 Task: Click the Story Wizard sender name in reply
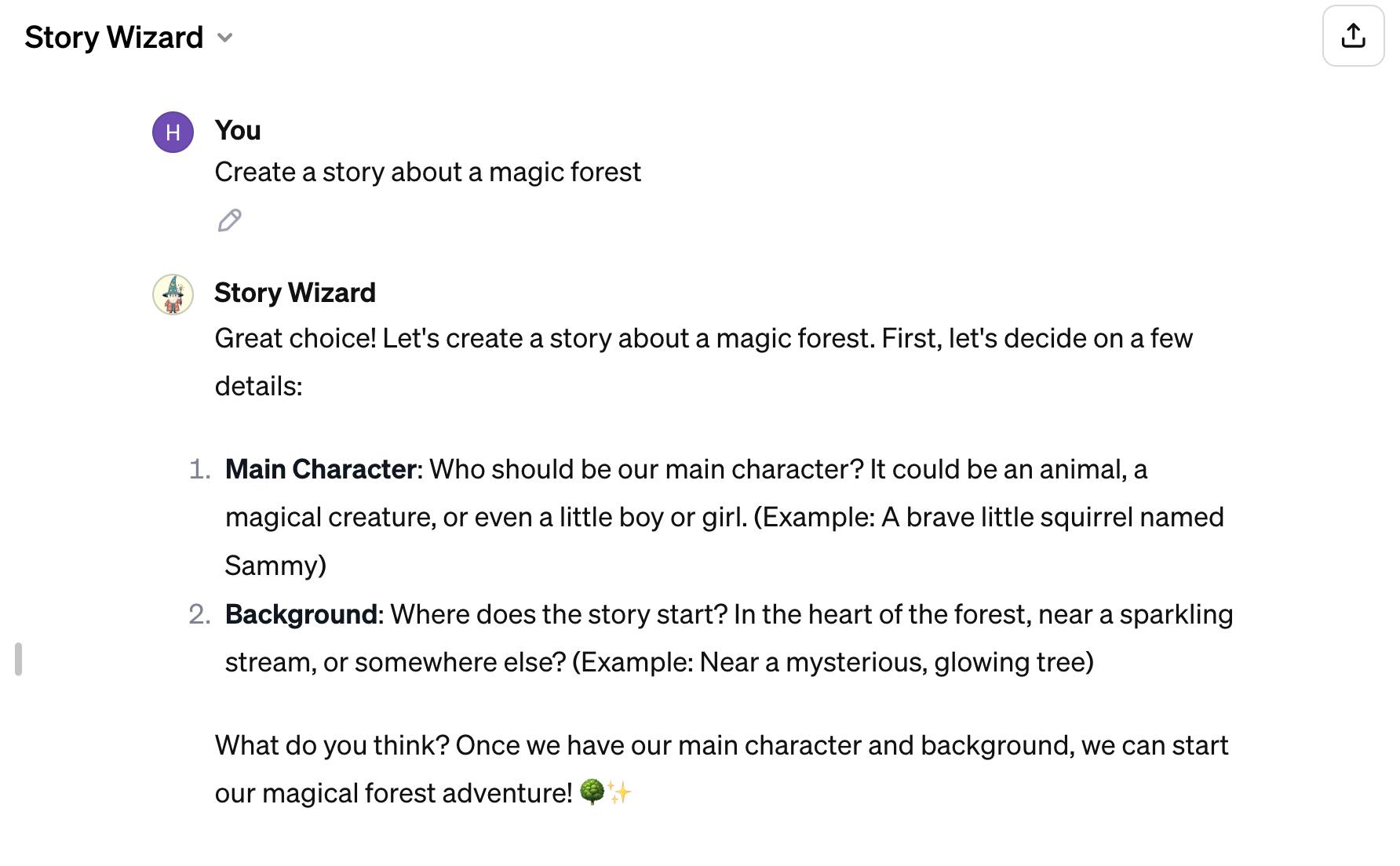(295, 293)
